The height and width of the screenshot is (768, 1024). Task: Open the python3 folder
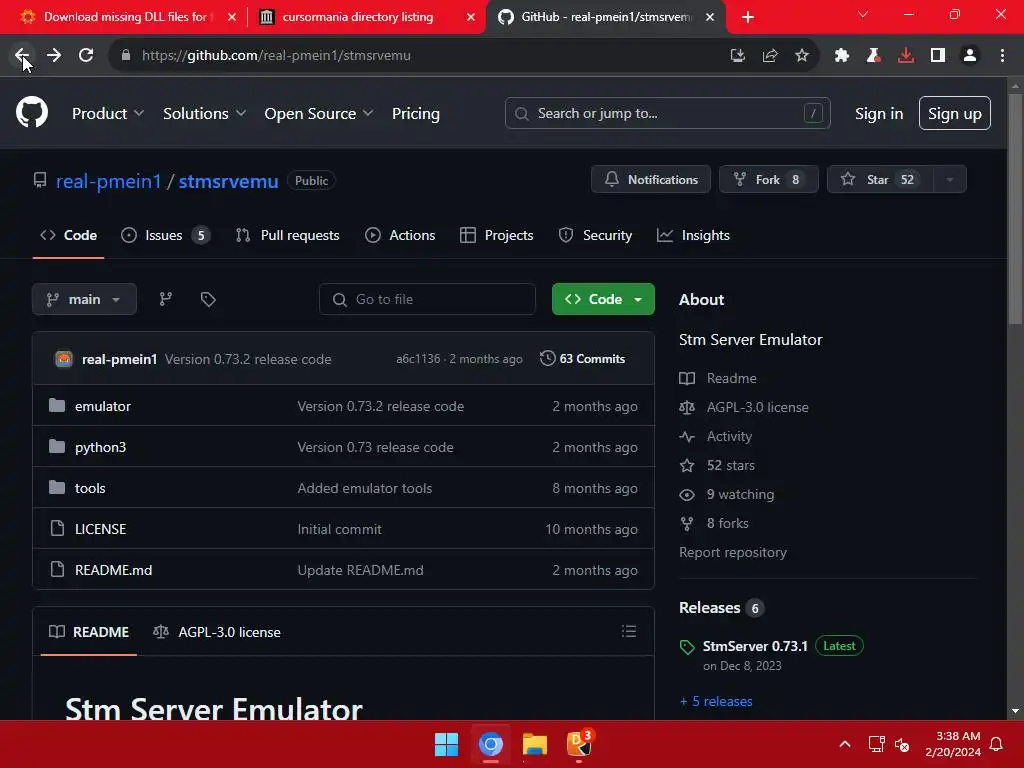pos(101,447)
